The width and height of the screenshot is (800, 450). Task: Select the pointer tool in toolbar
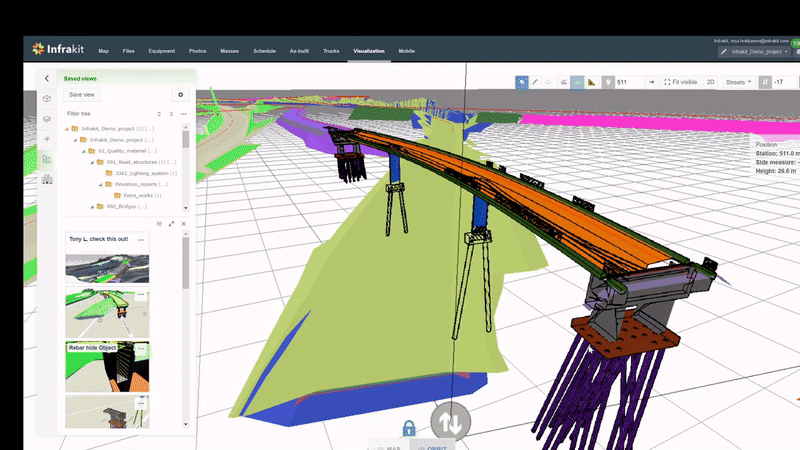coord(521,82)
